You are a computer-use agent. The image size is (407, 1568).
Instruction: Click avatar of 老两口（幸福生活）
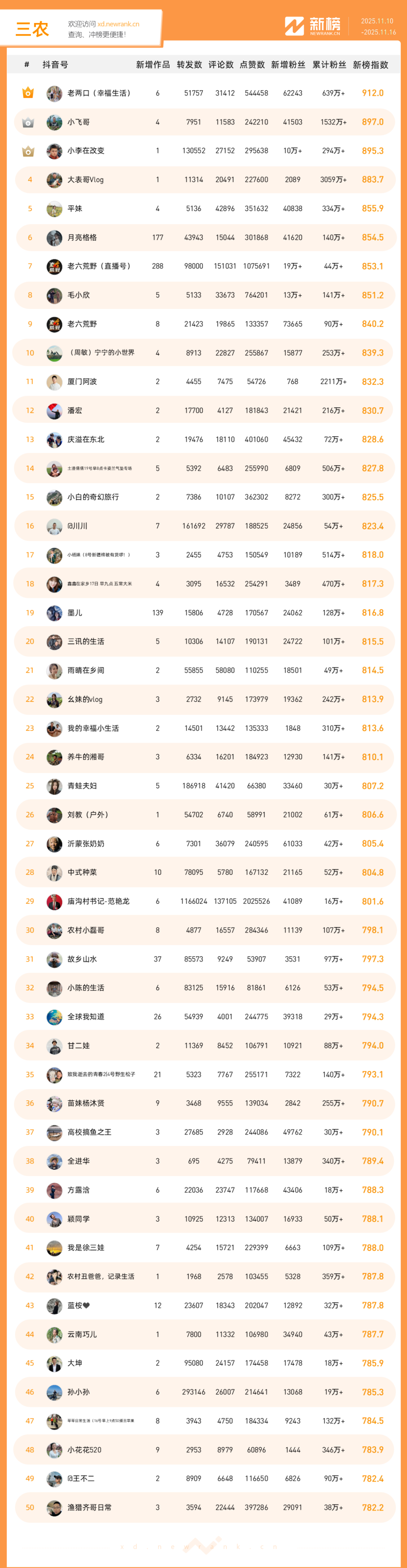(x=54, y=94)
